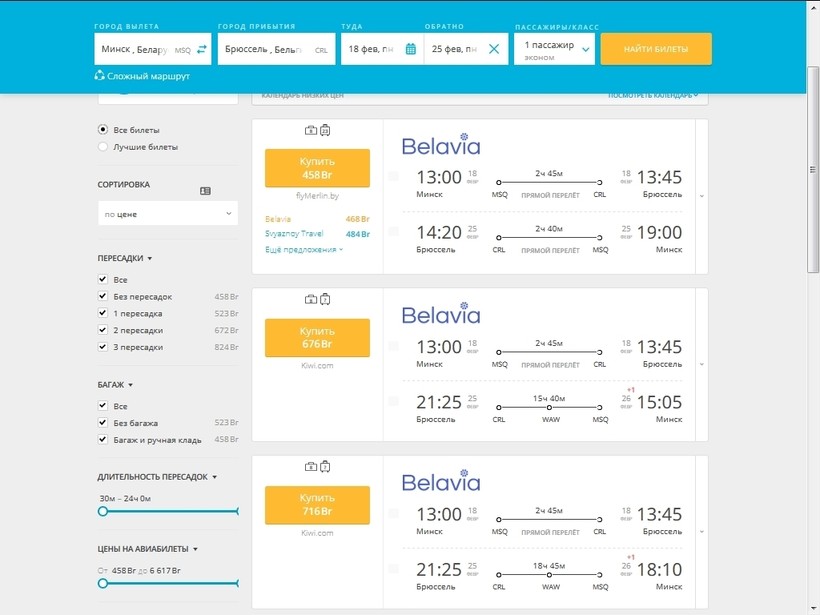
Task: Click the Найти билеты search button
Action: (656, 49)
